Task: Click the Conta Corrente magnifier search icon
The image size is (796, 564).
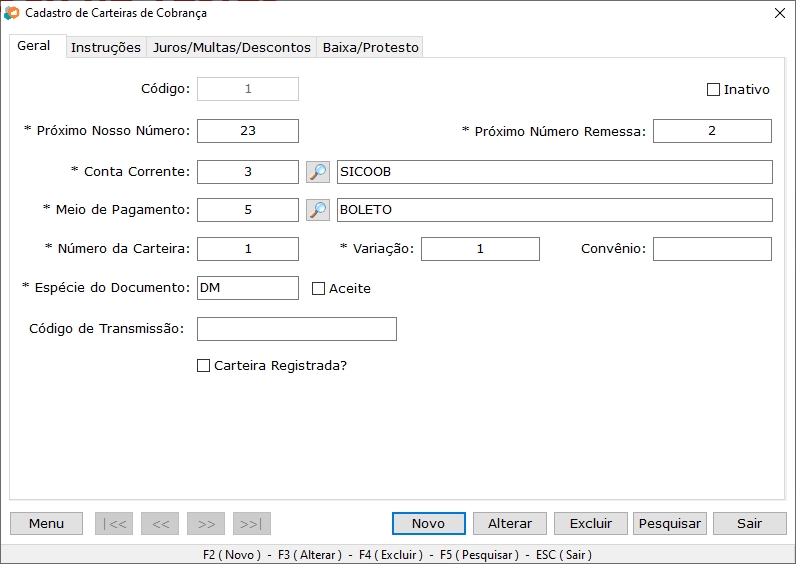Action: [x=317, y=172]
